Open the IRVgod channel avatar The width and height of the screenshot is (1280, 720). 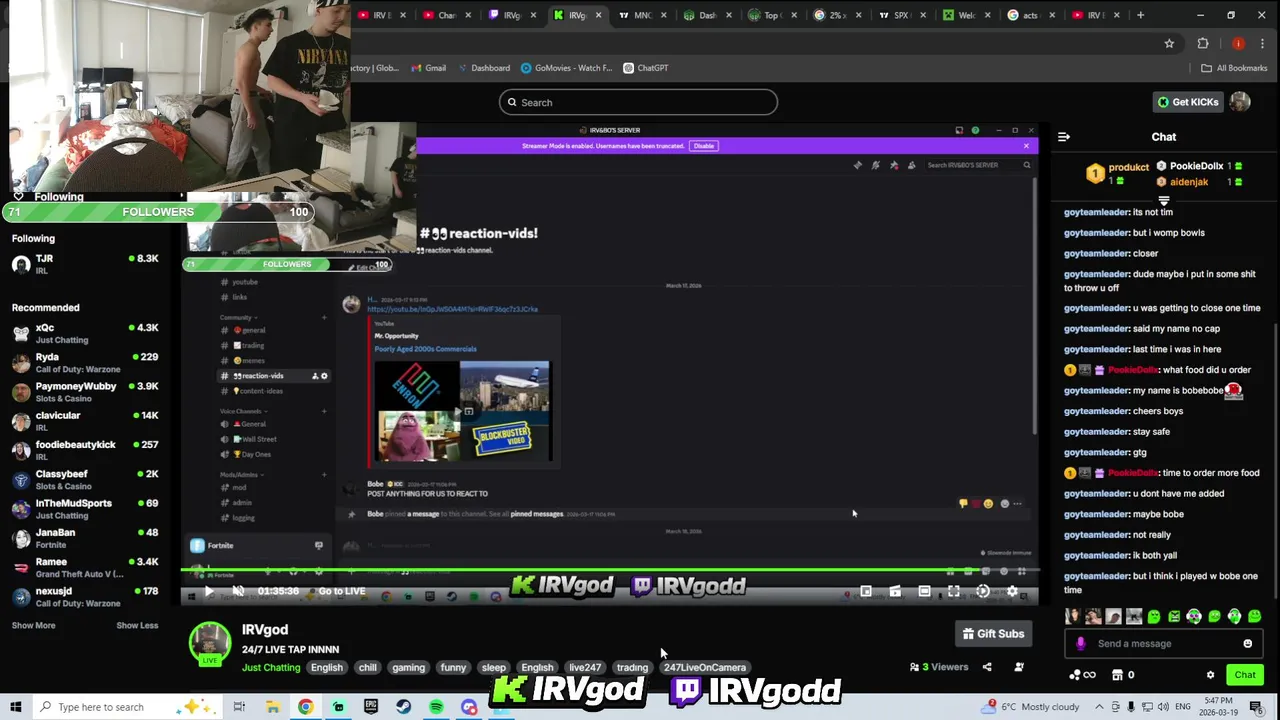[x=210, y=643]
